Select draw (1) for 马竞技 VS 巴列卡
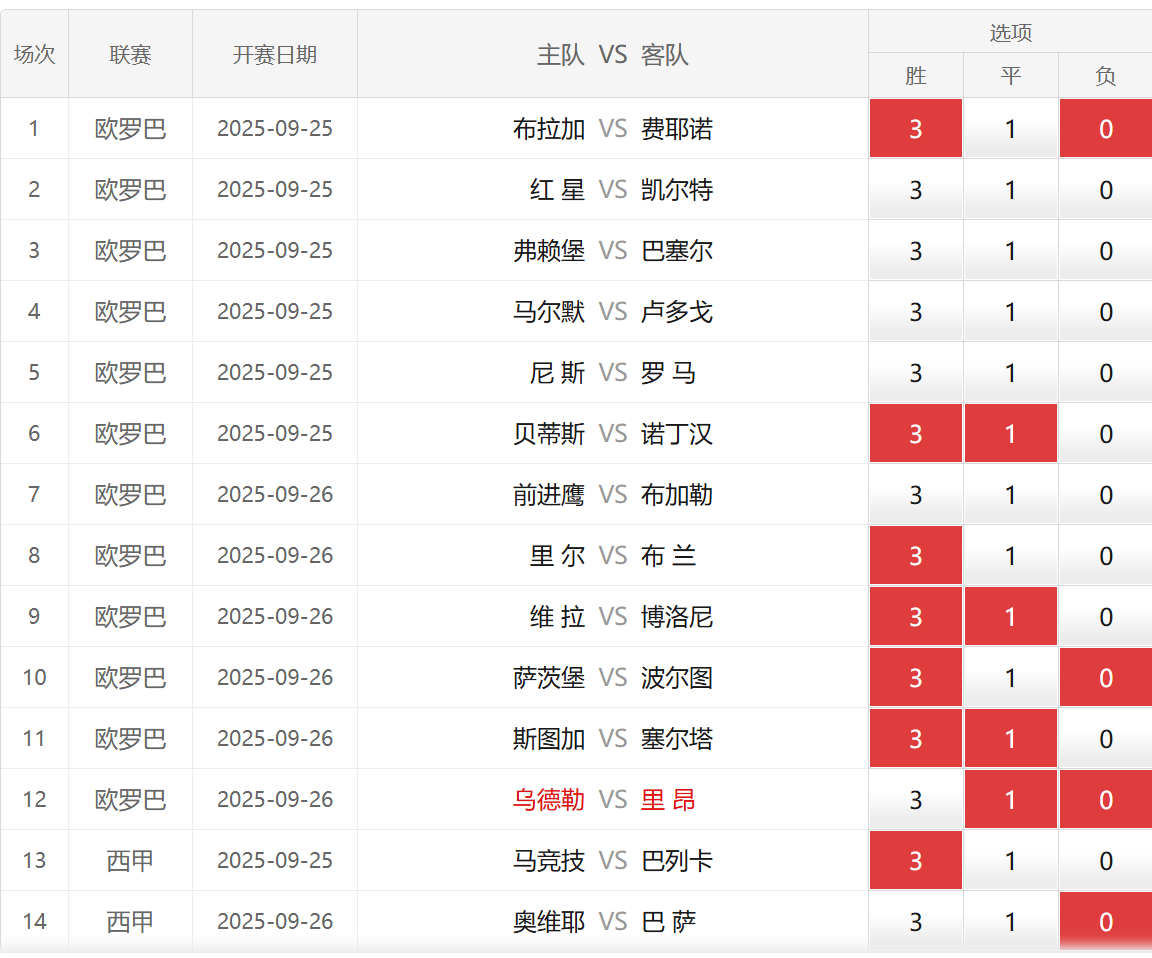 [x=1010, y=861]
